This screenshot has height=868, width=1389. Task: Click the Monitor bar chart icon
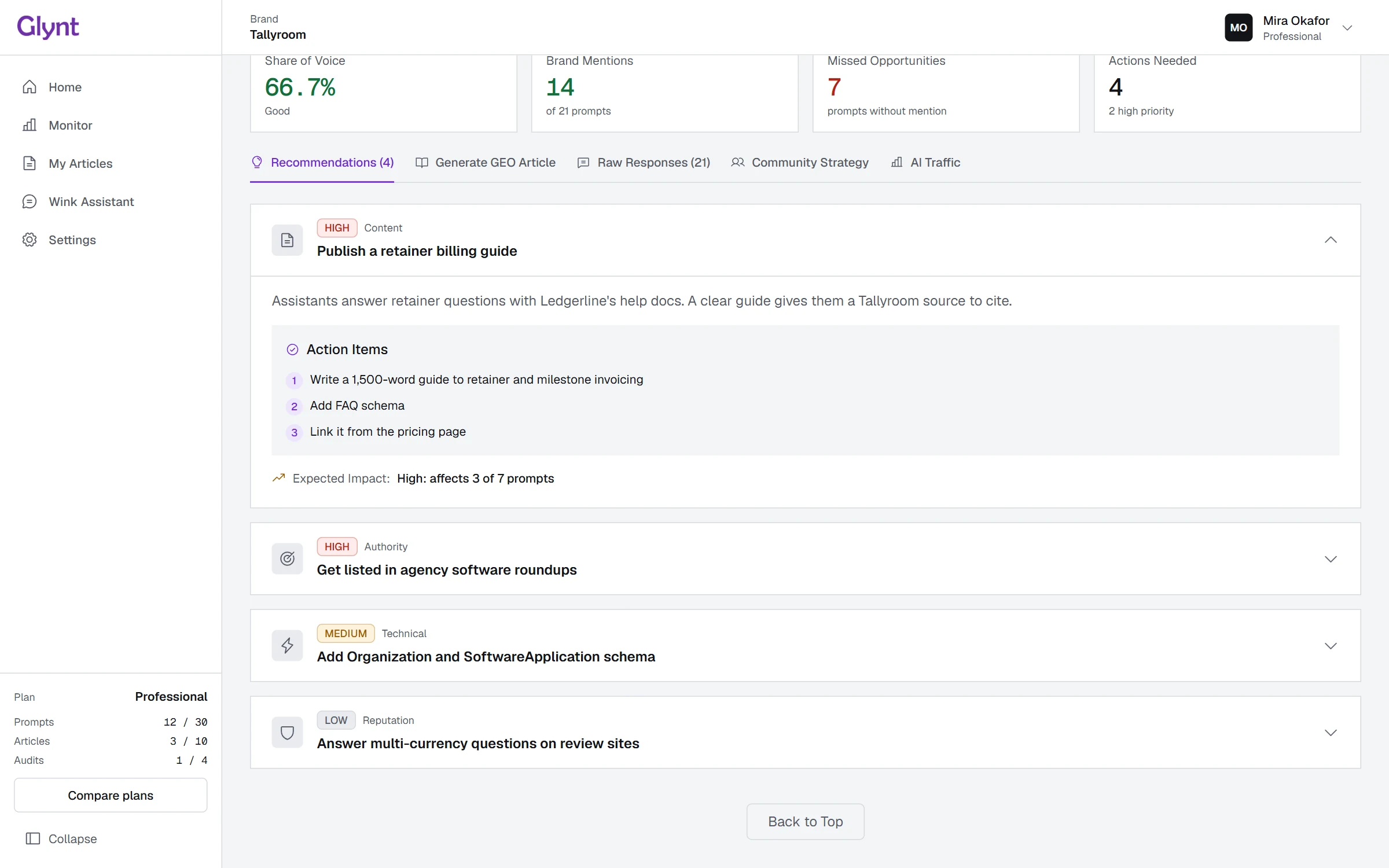(30, 125)
